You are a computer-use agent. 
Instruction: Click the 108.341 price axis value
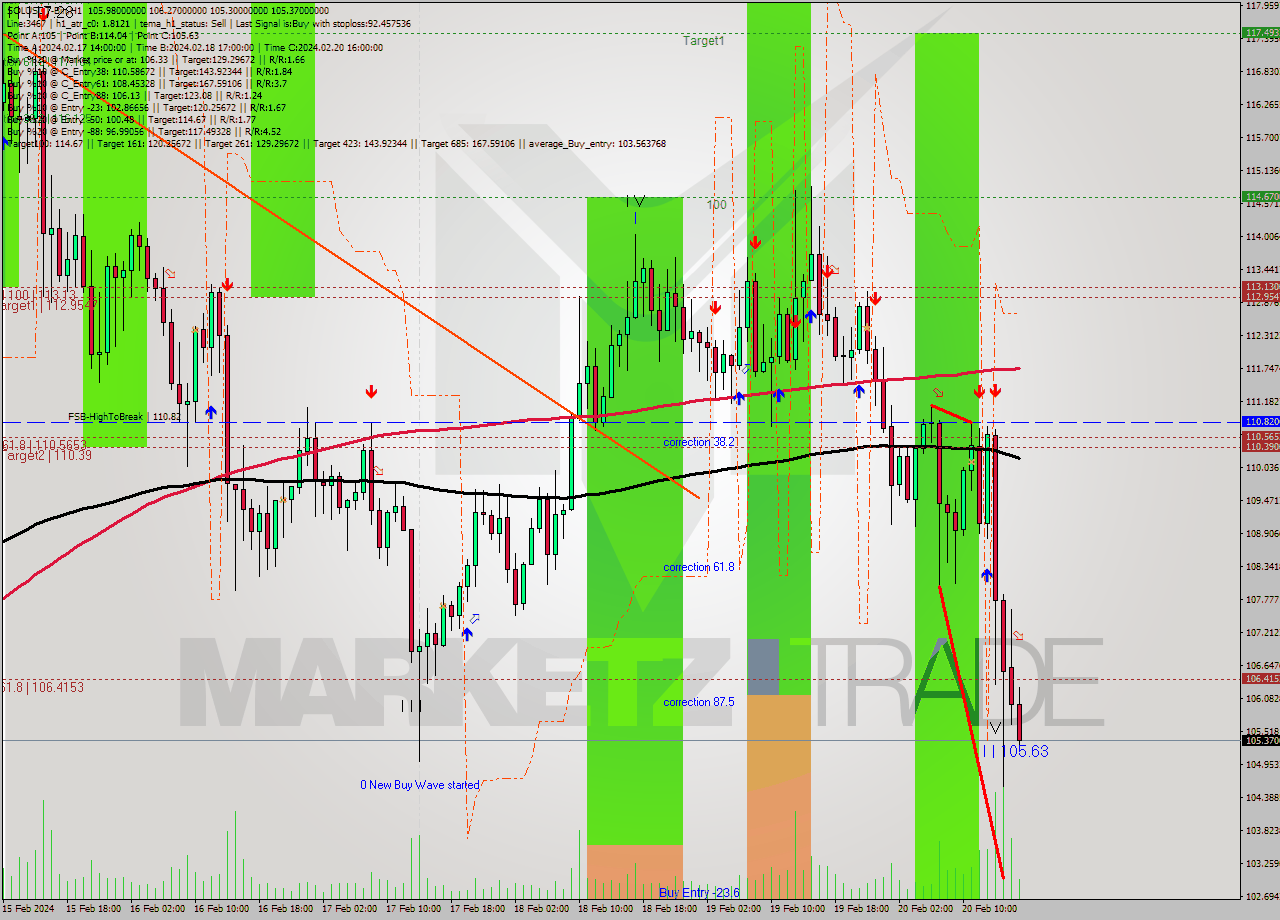tap(1262, 566)
